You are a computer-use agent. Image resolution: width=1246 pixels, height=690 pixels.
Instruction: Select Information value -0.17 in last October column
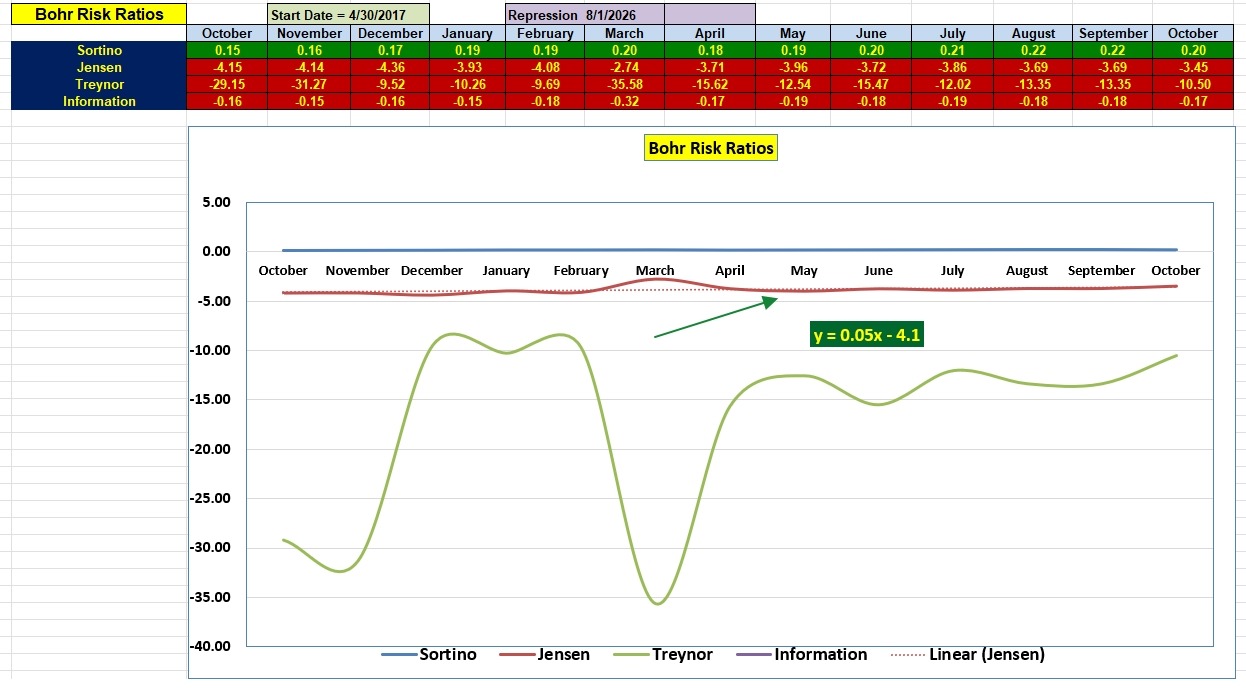pos(1193,101)
